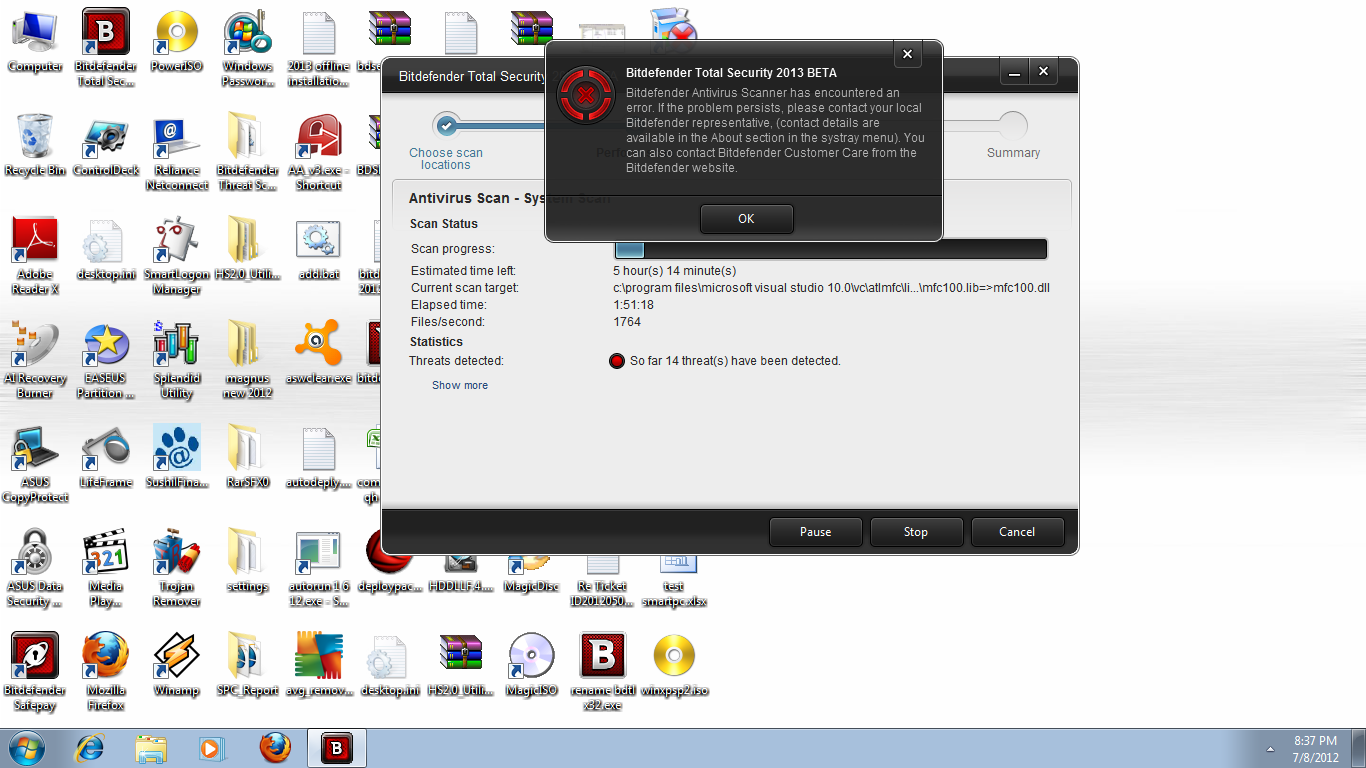Screen dimensions: 1366x768
Task: Click the scan progress bar
Action: (x=830, y=249)
